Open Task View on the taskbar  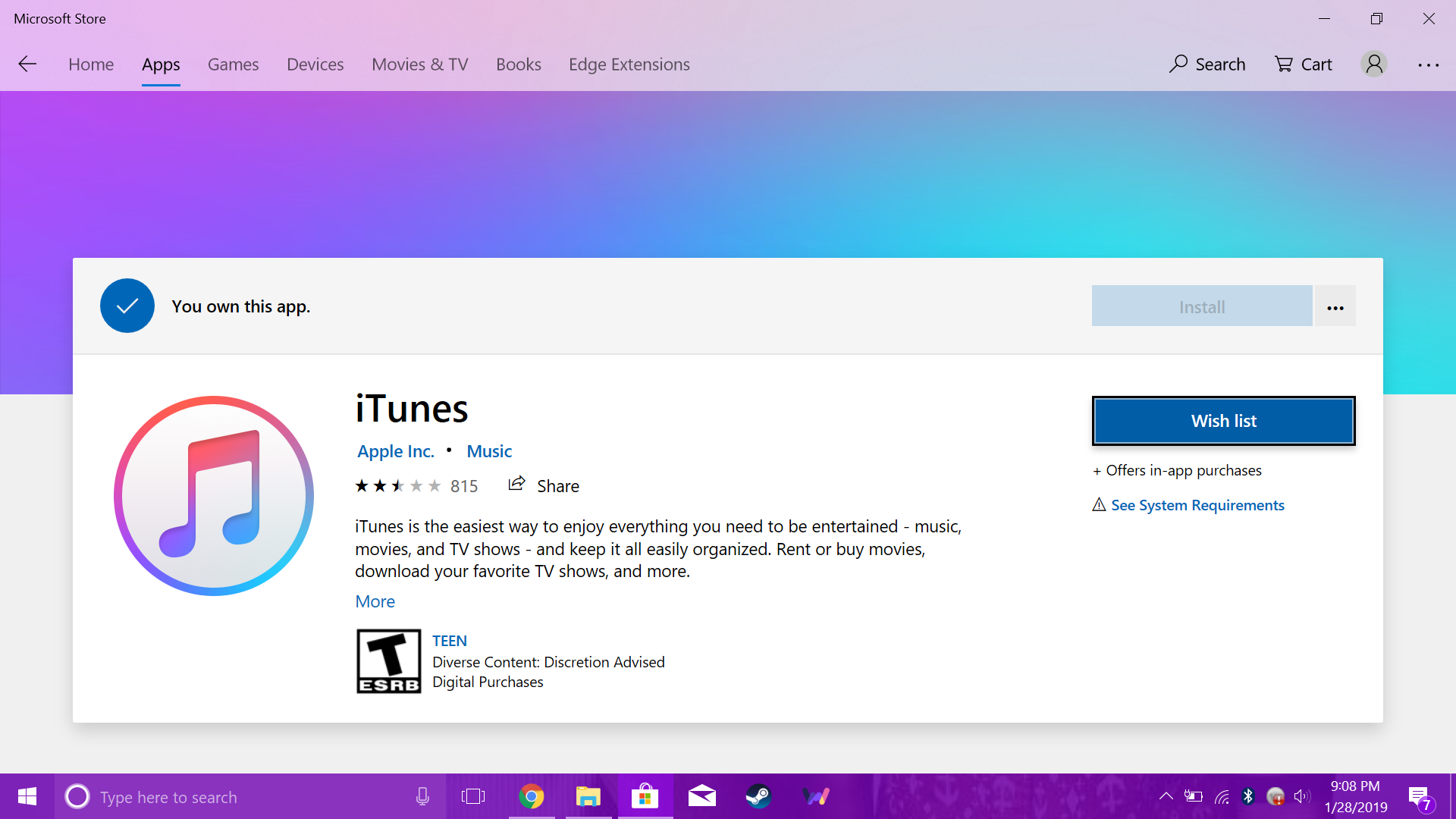pyautogui.click(x=473, y=796)
